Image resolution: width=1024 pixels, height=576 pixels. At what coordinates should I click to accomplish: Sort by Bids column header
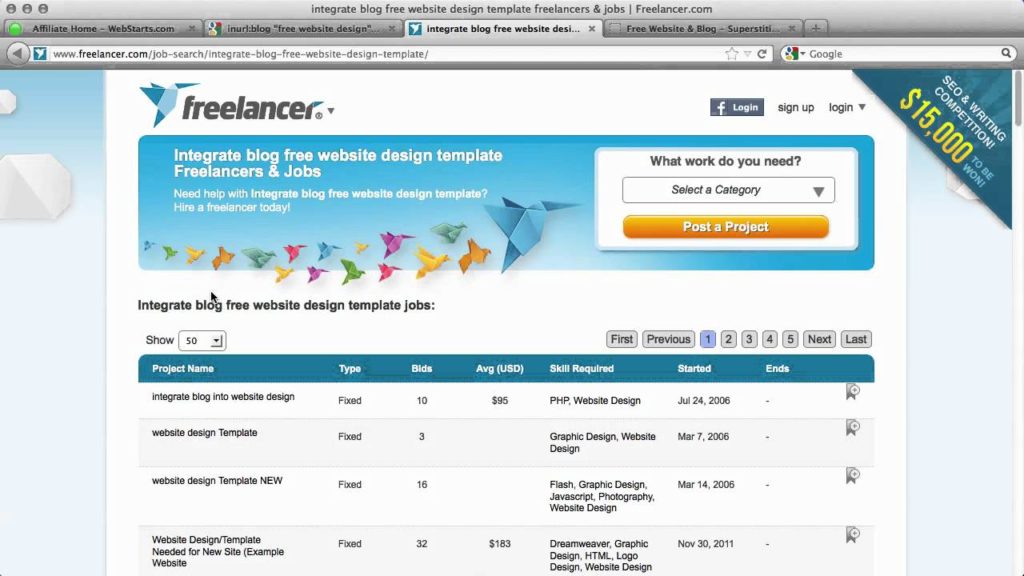click(422, 368)
